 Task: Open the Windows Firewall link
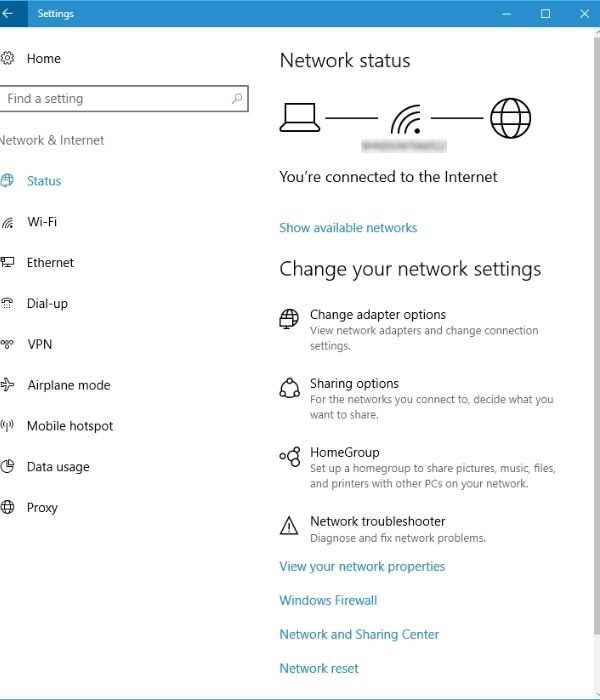click(328, 601)
